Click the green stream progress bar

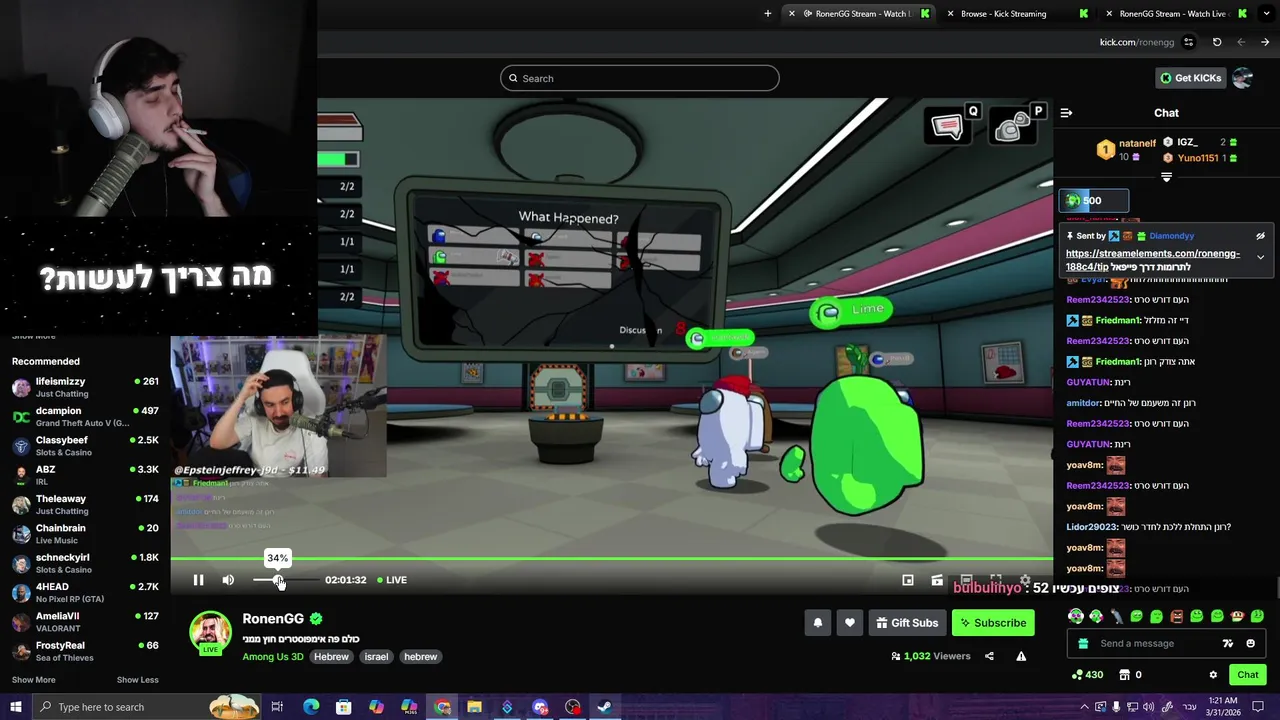611,559
